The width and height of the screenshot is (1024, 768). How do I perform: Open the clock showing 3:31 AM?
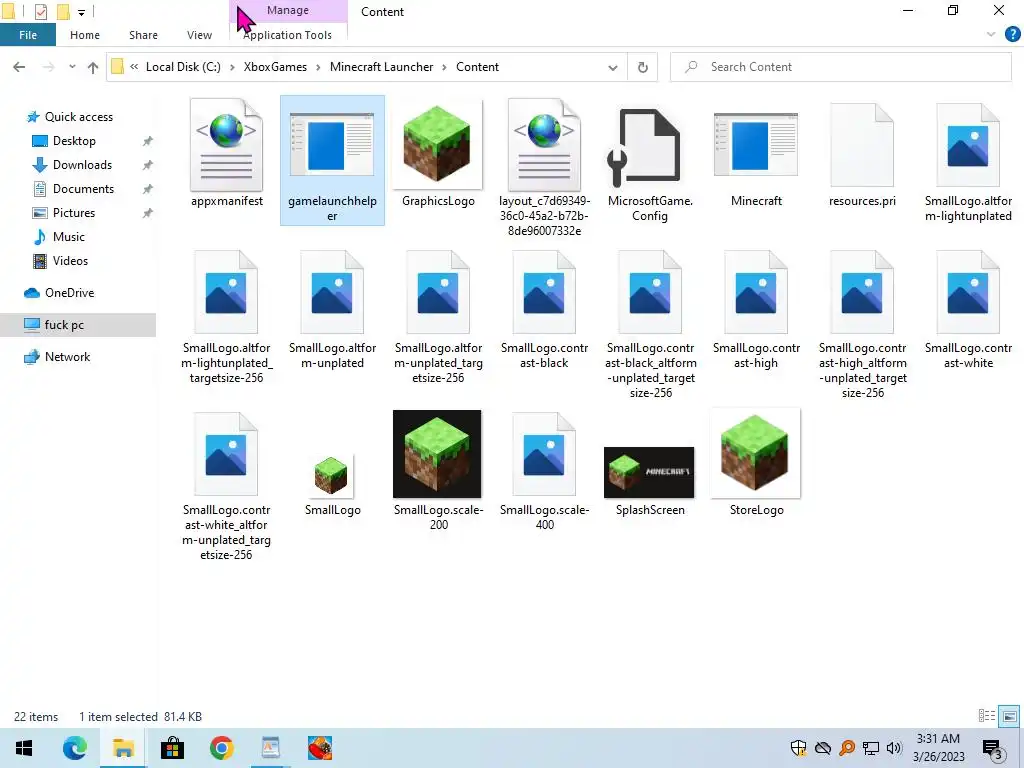click(938, 748)
